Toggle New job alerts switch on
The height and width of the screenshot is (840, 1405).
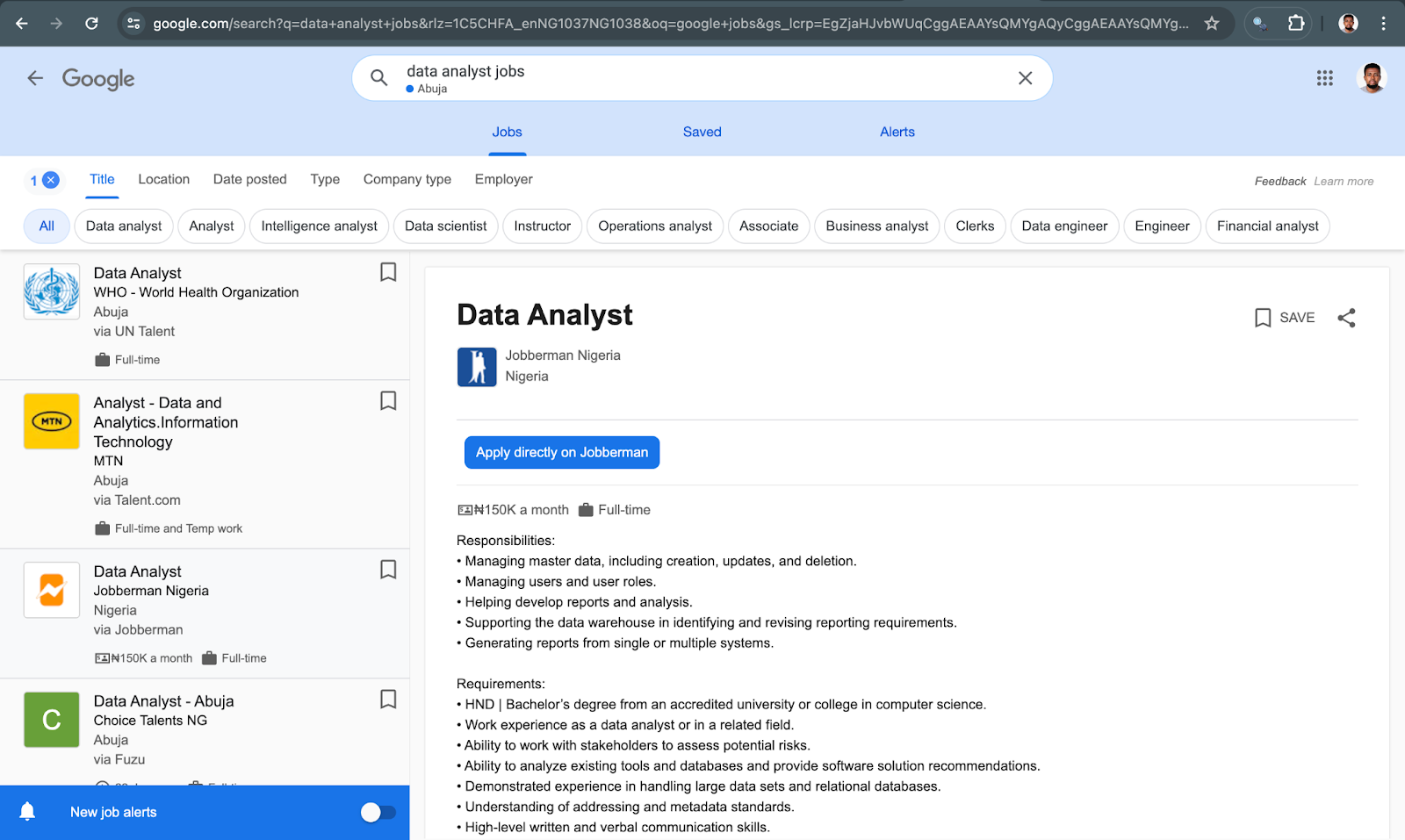[x=378, y=813]
